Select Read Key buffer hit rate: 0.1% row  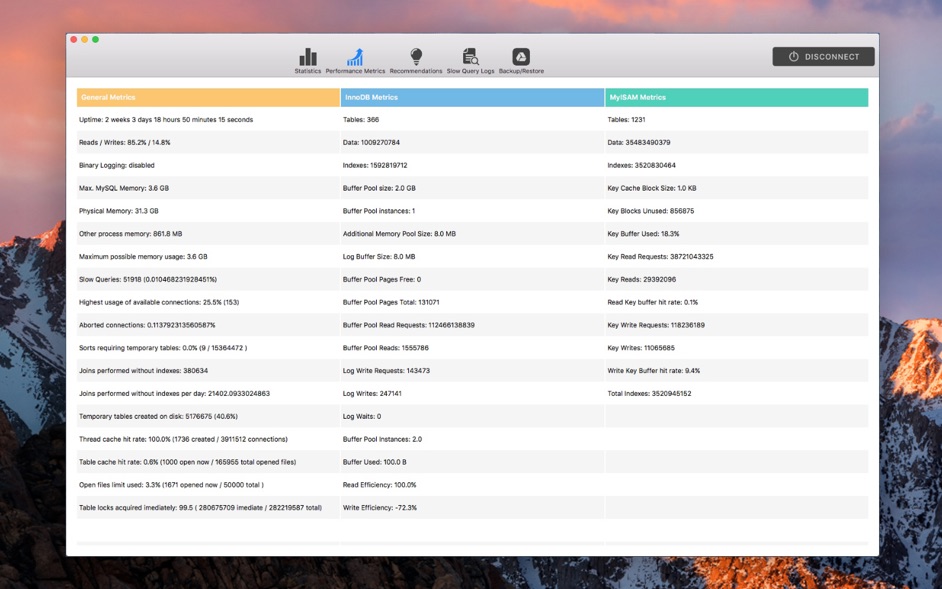[x=737, y=302]
